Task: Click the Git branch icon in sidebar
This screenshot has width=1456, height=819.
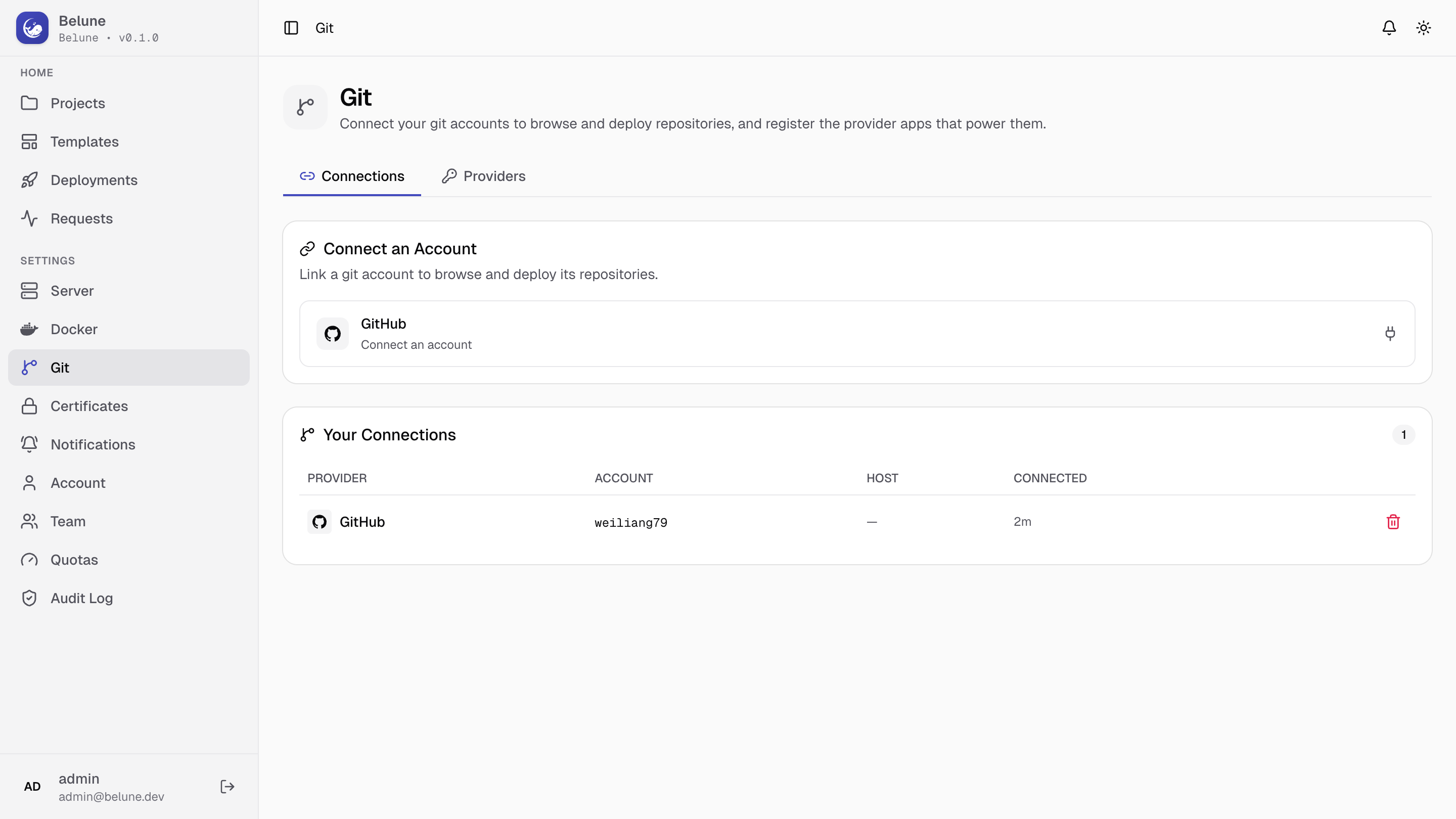Action: 29,368
